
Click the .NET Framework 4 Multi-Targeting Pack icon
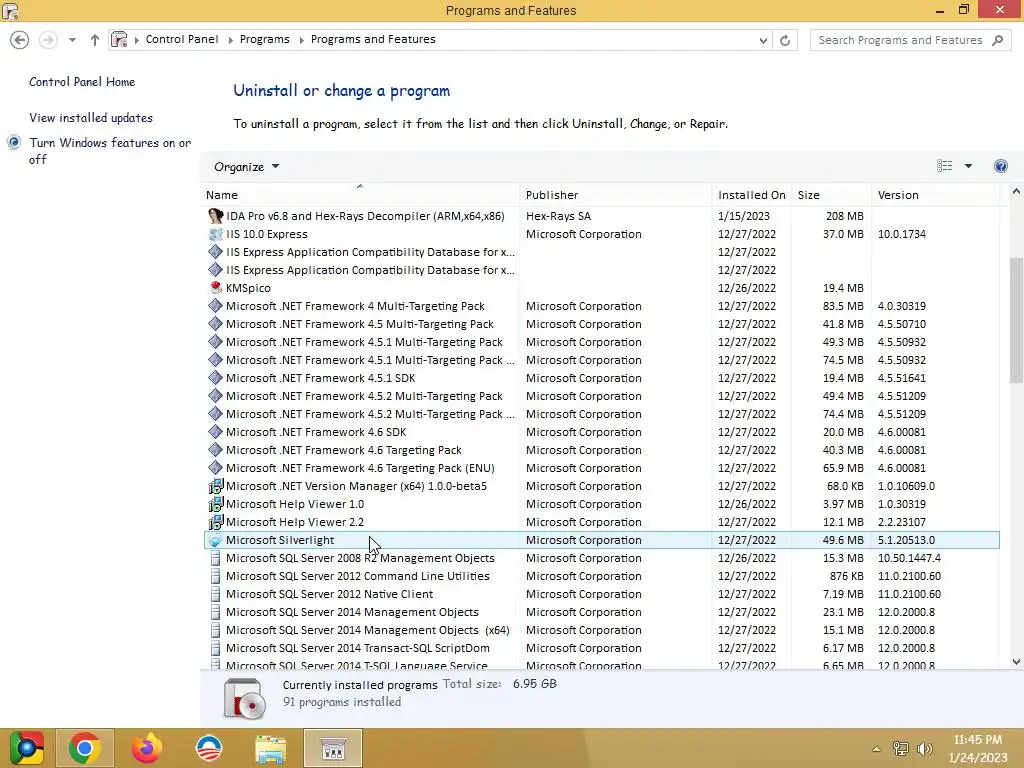216,306
